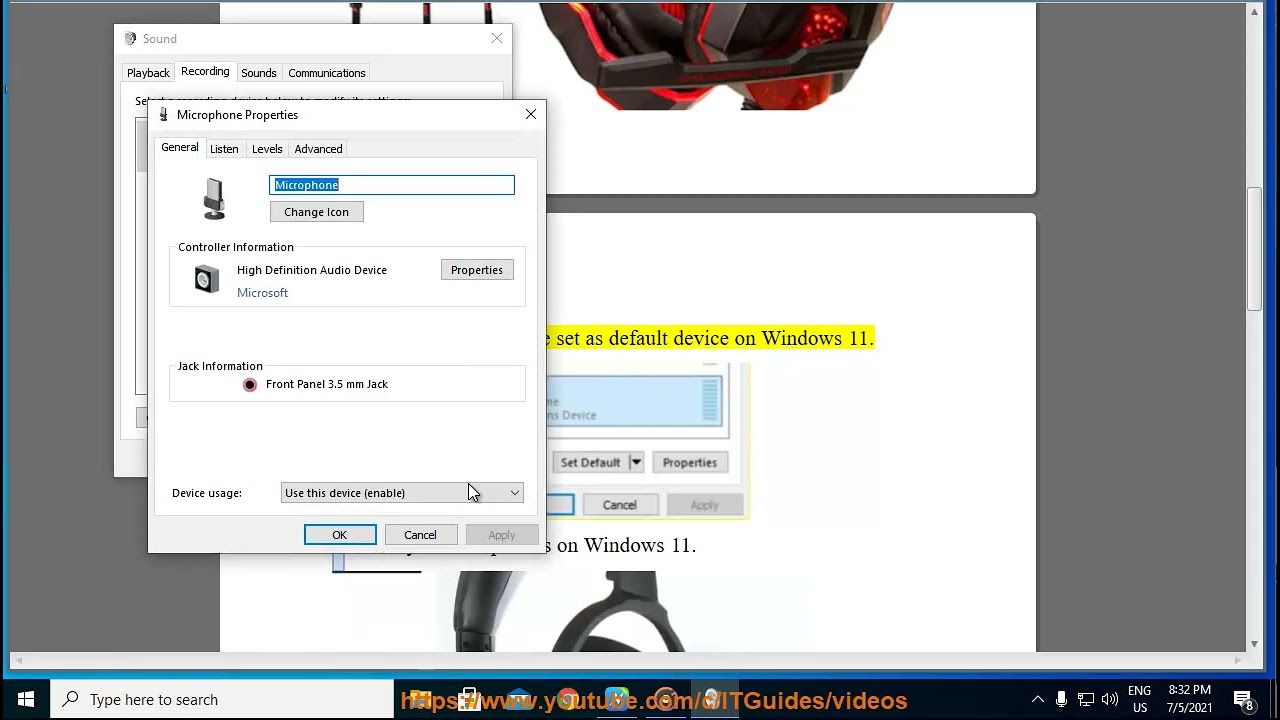1280x720 pixels.
Task: Switch to the Playback tab in Sound window
Action: pyautogui.click(x=148, y=73)
